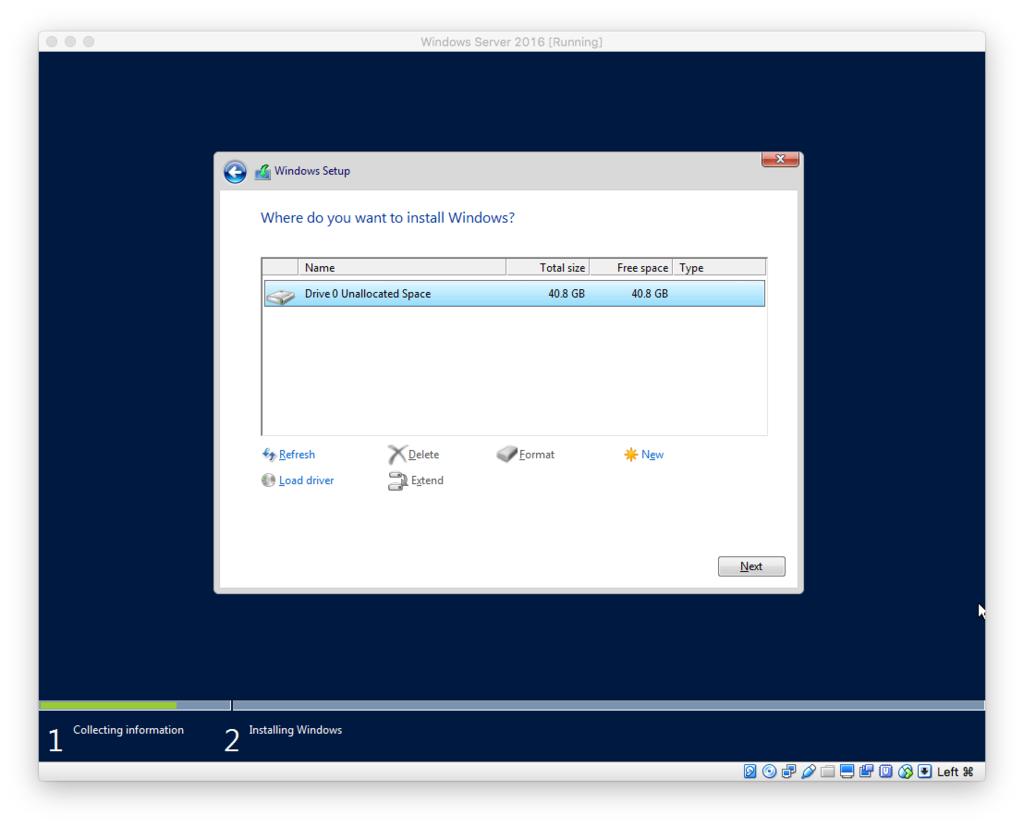Click the Load driver link

tap(306, 480)
